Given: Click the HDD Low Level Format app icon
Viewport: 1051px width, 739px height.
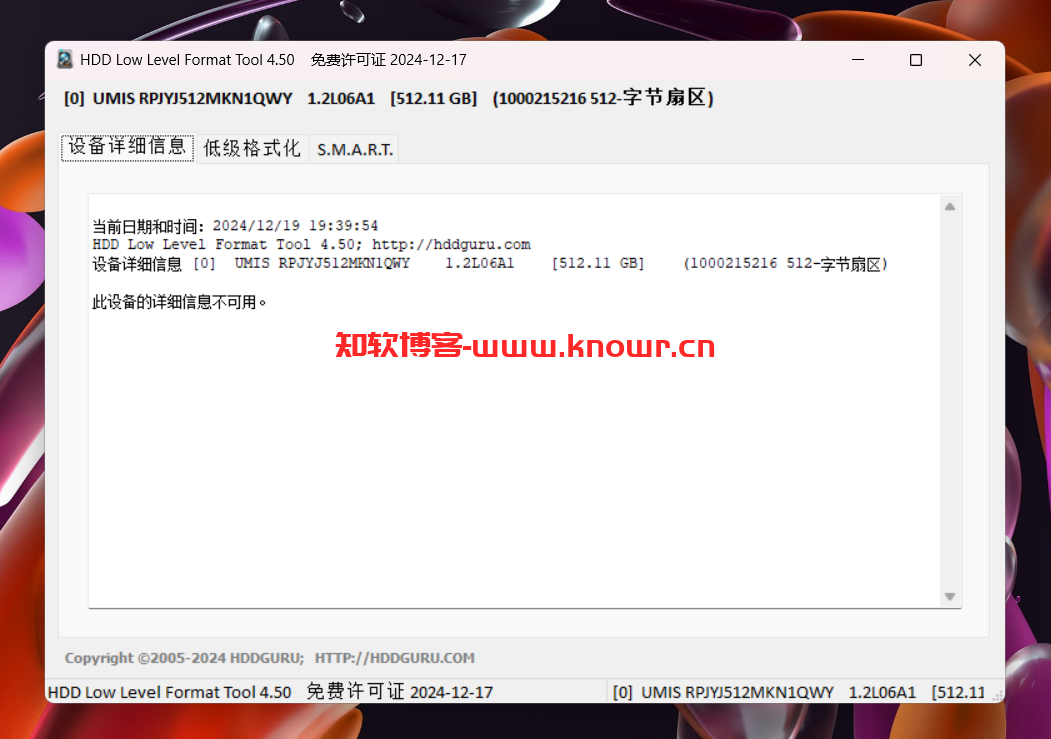Looking at the screenshot, I should tap(65, 60).
